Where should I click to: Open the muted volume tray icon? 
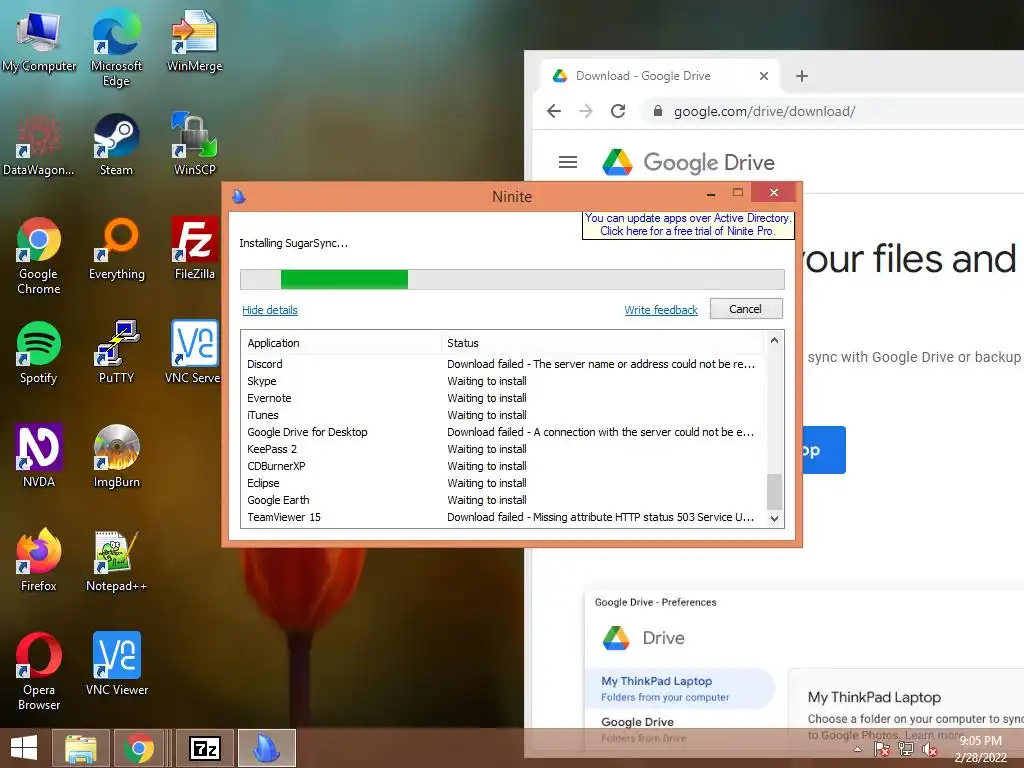click(x=929, y=750)
